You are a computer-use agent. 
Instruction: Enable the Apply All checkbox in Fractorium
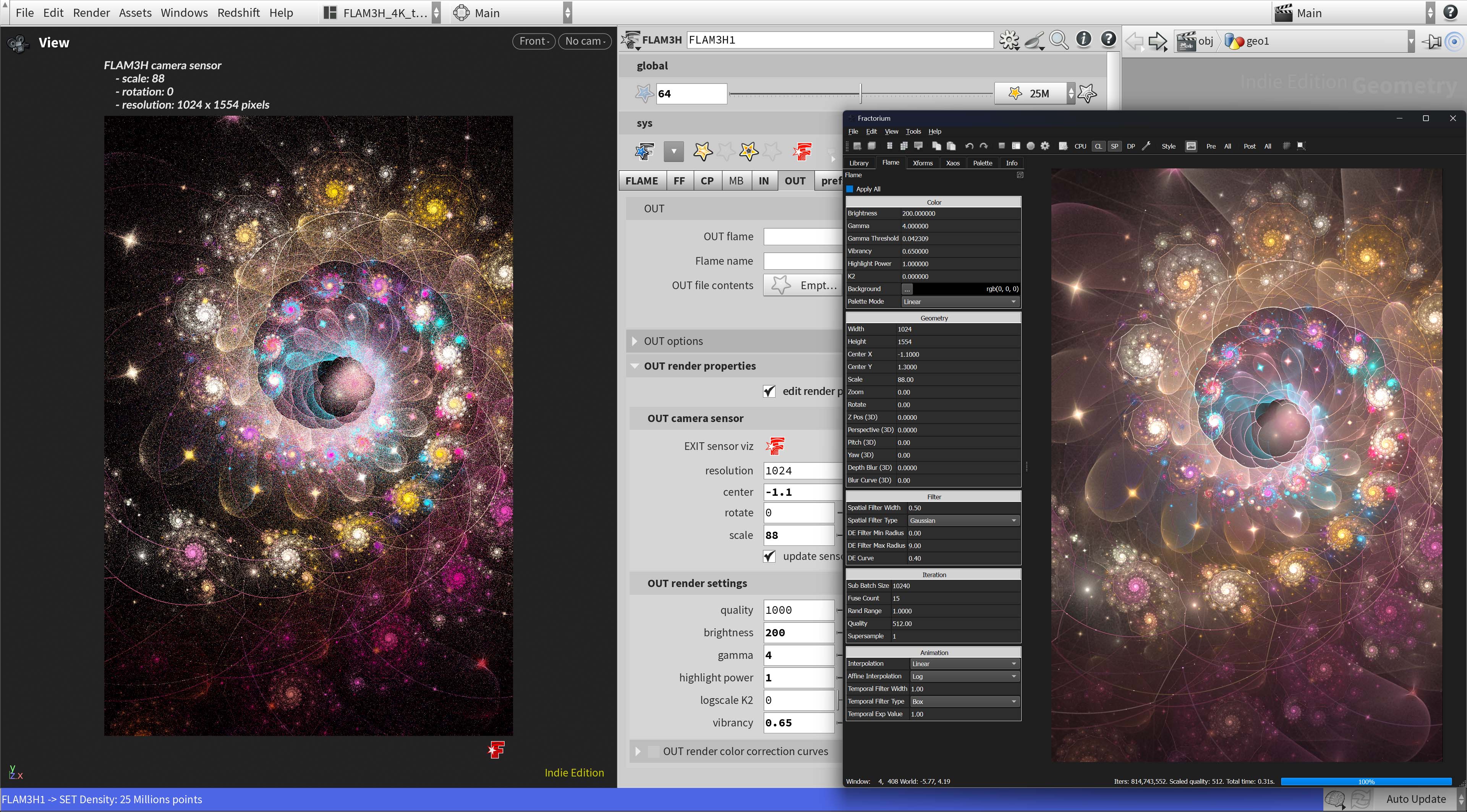click(x=850, y=188)
